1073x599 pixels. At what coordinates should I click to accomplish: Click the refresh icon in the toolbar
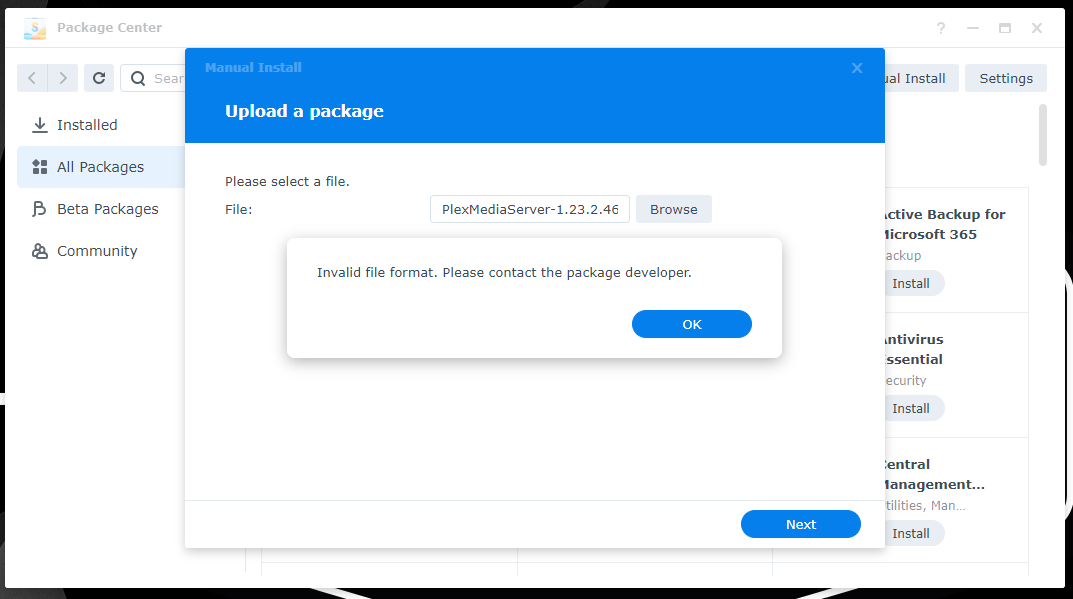(98, 78)
